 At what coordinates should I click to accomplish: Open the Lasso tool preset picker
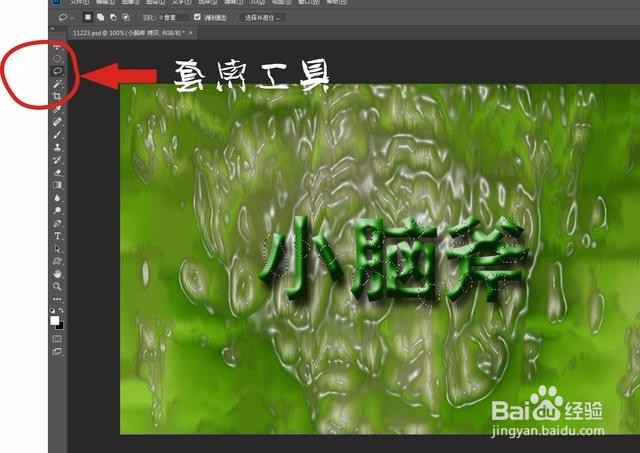66,18
